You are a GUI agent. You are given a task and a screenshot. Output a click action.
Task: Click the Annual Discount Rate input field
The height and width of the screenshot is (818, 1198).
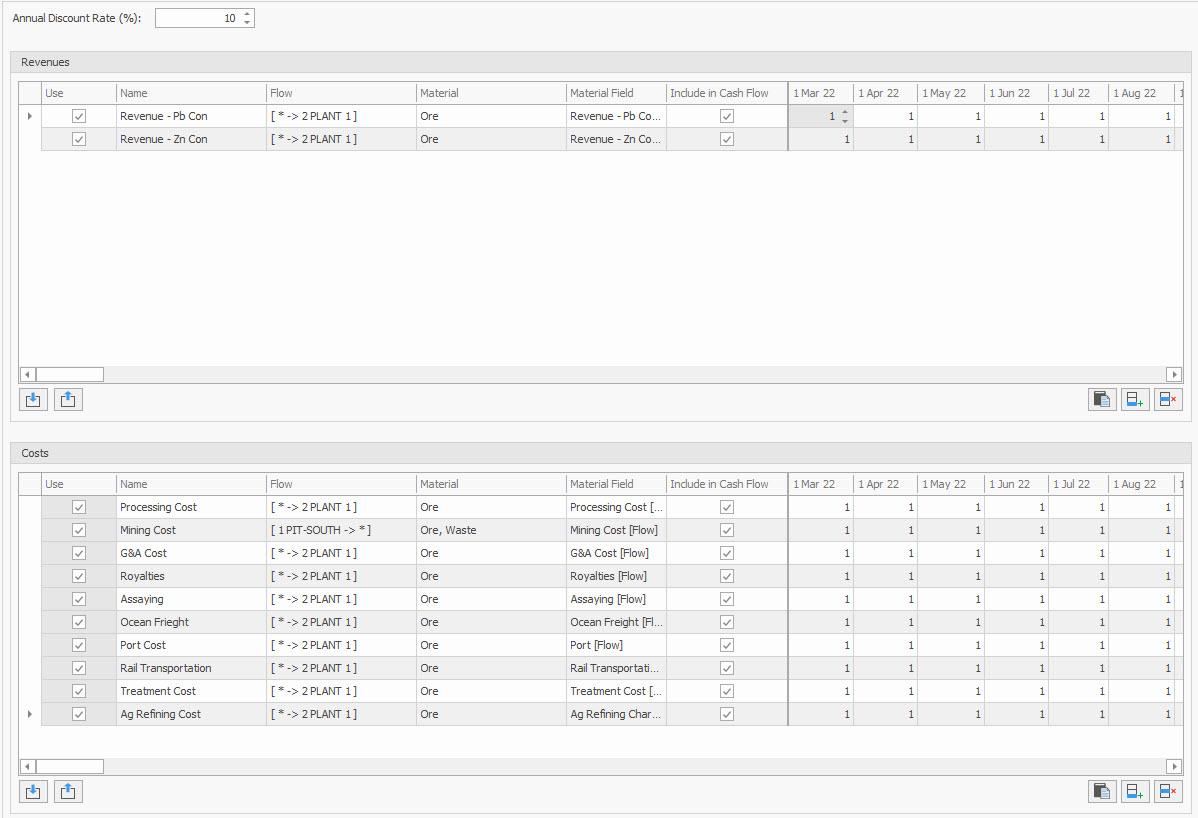coord(198,18)
